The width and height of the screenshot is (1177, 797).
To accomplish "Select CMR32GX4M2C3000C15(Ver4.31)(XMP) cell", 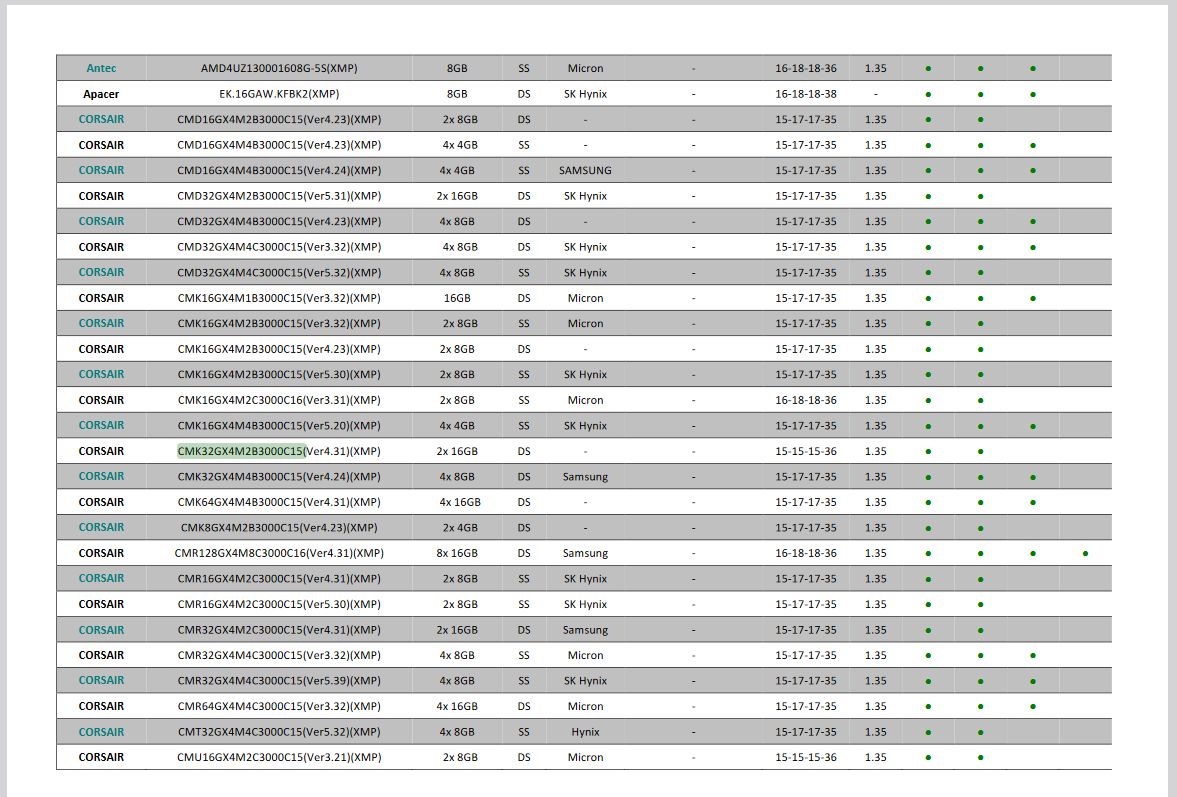I will 279,630.
